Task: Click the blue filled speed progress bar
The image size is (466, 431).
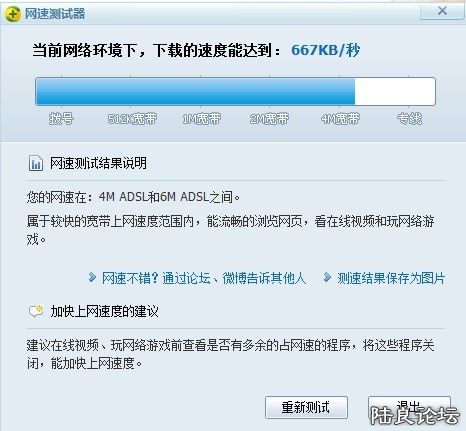Action: coord(195,92)
